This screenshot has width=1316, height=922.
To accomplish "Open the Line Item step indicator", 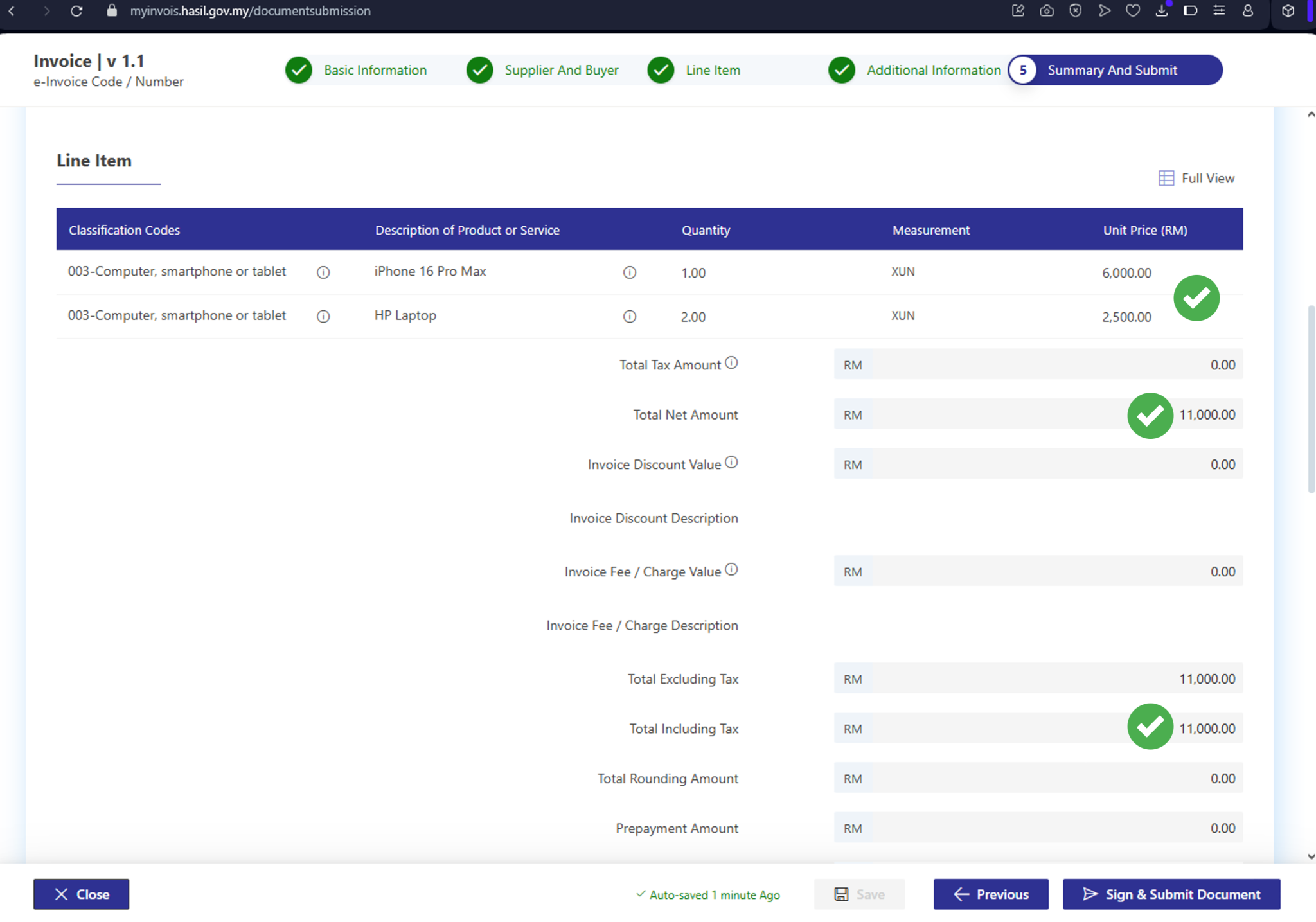I will 713,70.
